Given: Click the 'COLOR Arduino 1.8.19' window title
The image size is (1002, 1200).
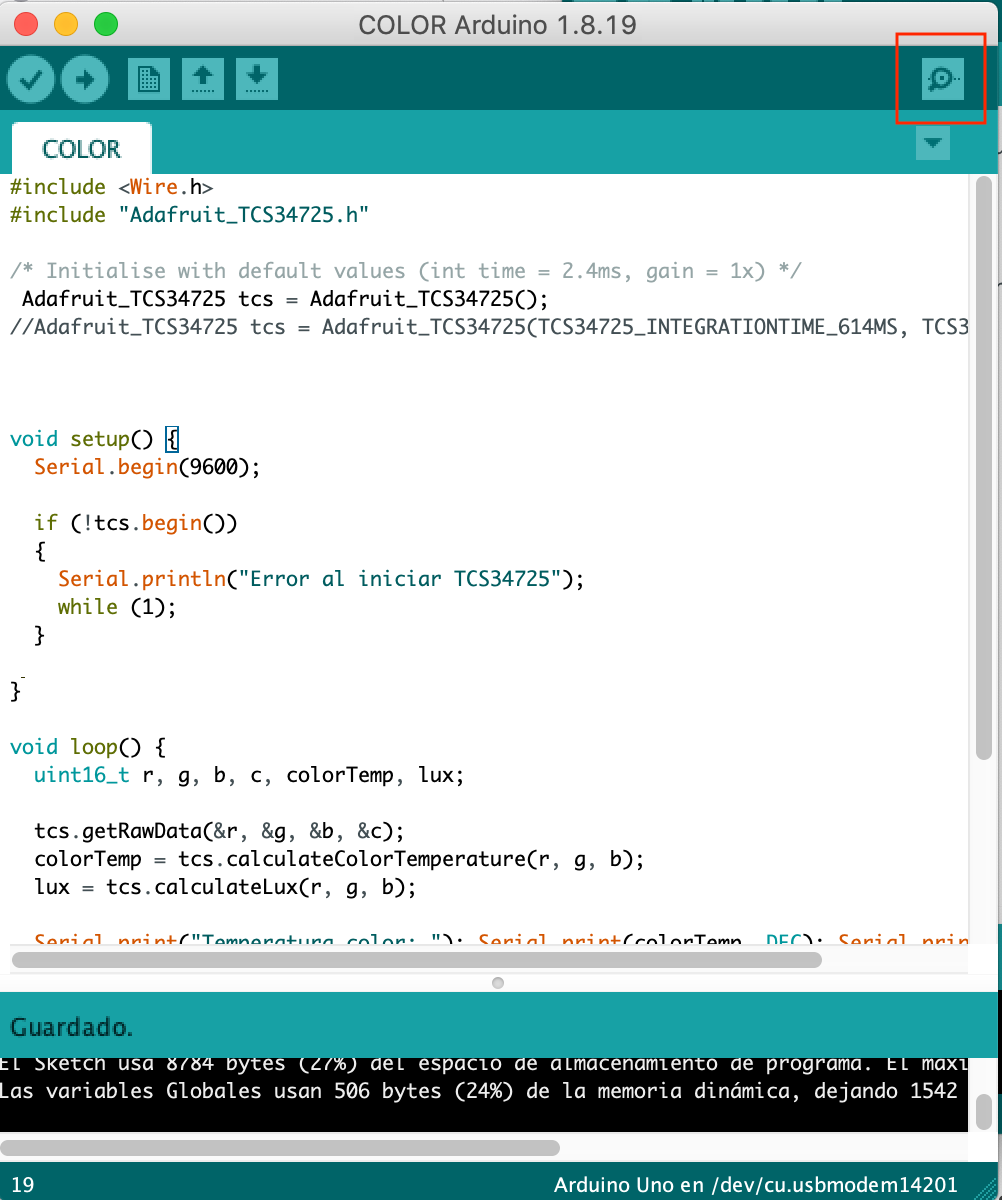Looking at the screenshot, I should (497, 24).
